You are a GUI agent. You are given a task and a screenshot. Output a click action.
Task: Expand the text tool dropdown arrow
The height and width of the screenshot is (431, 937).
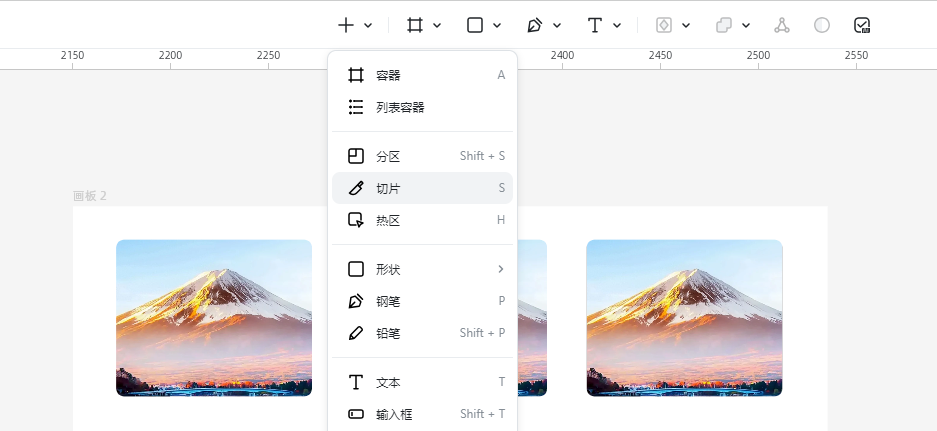(617, 25)
